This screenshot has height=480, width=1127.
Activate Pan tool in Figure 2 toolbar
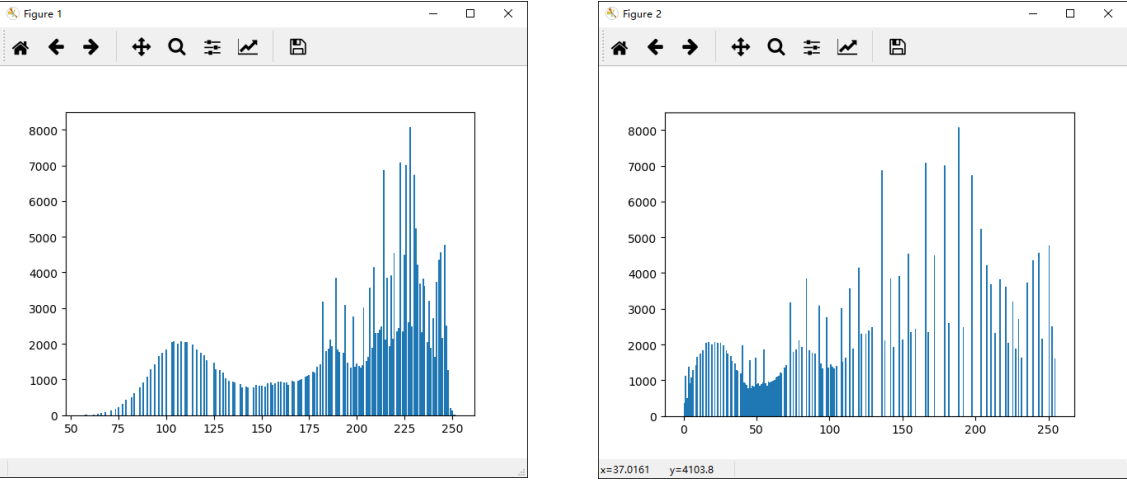[x=740, y=47]
